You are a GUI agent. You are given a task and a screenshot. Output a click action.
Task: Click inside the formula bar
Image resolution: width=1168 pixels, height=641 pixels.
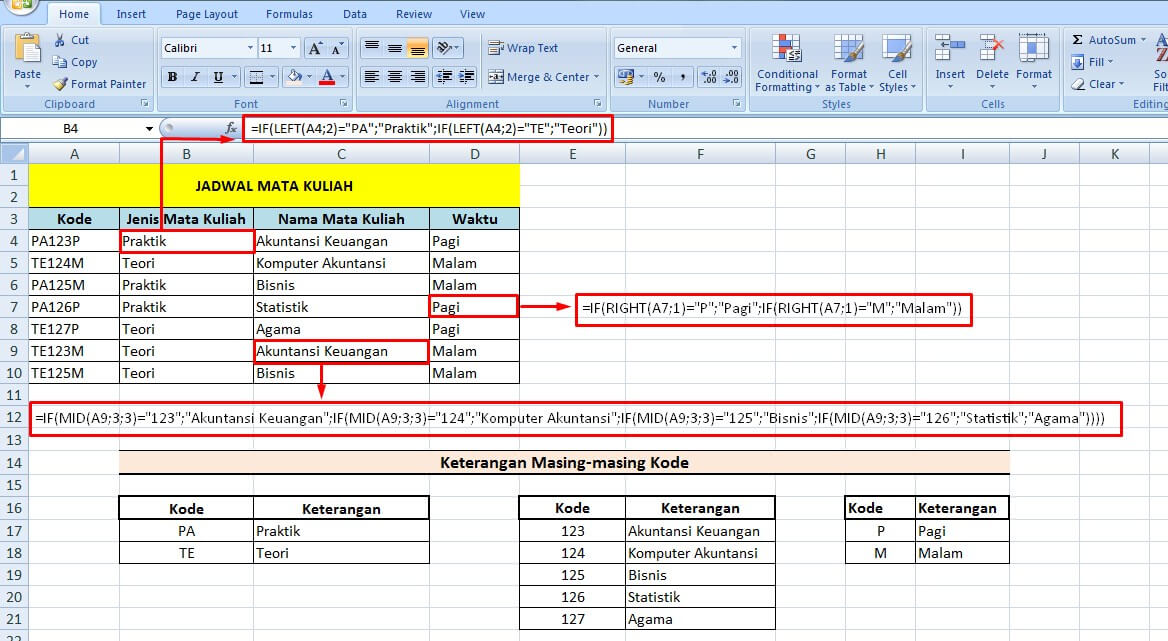pos(420,128)
